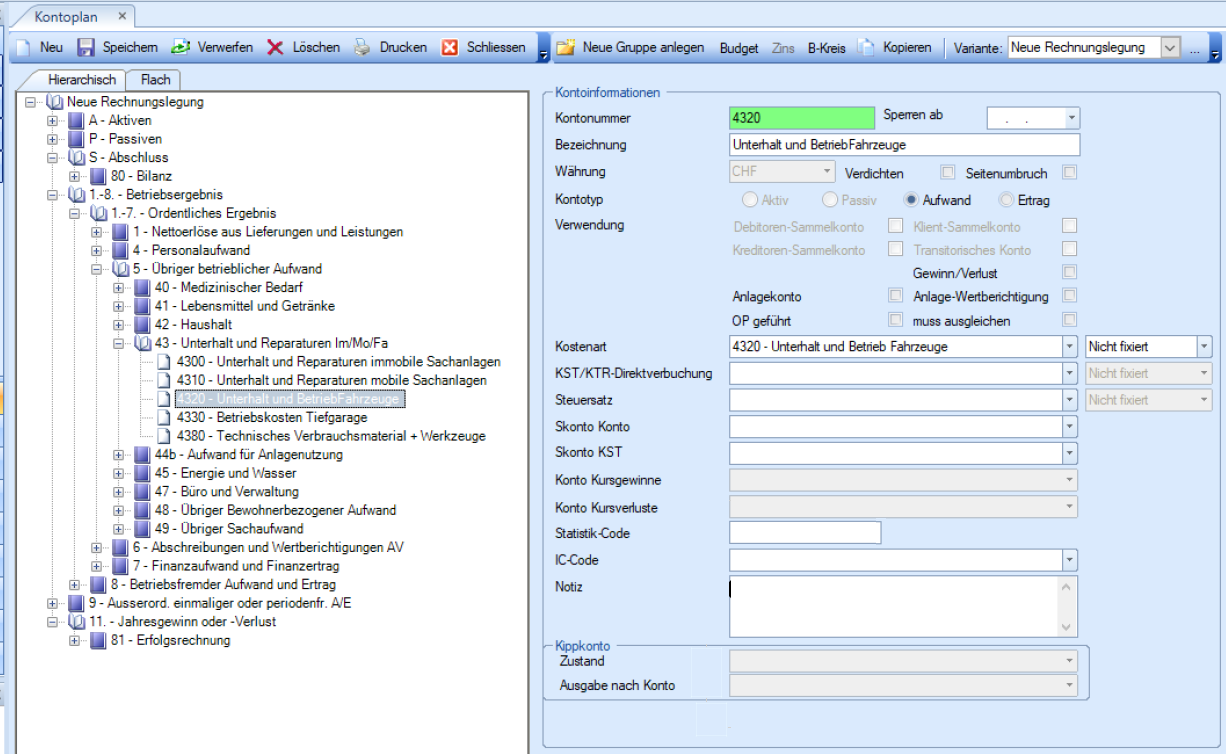Click into the Notiz text area
The height and width of the screenshot is (754, 1226).
[890, 605]
